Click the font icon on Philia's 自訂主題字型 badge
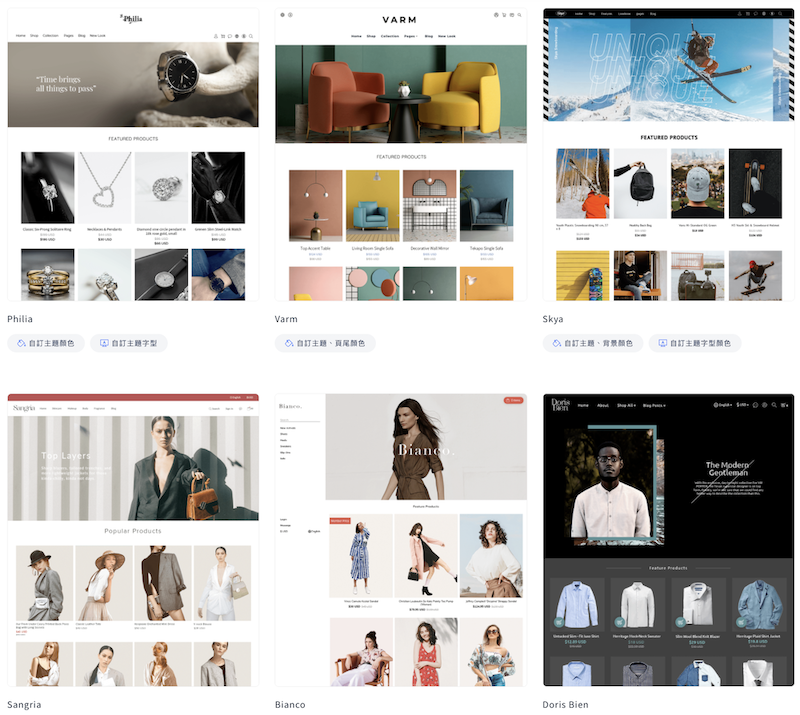Viewport: 800px width, 715px height. 104,343
